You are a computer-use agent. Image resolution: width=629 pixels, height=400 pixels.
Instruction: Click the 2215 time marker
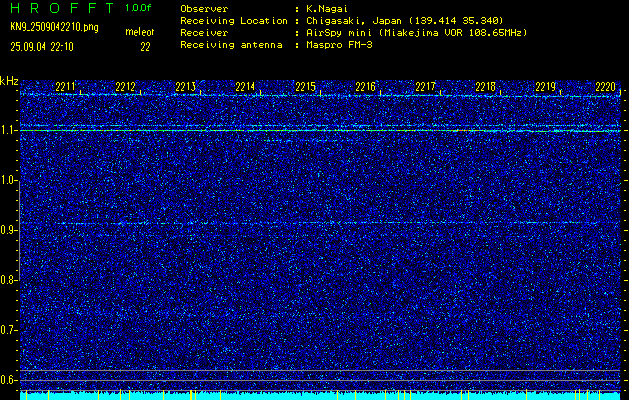[x=305, y=87]
